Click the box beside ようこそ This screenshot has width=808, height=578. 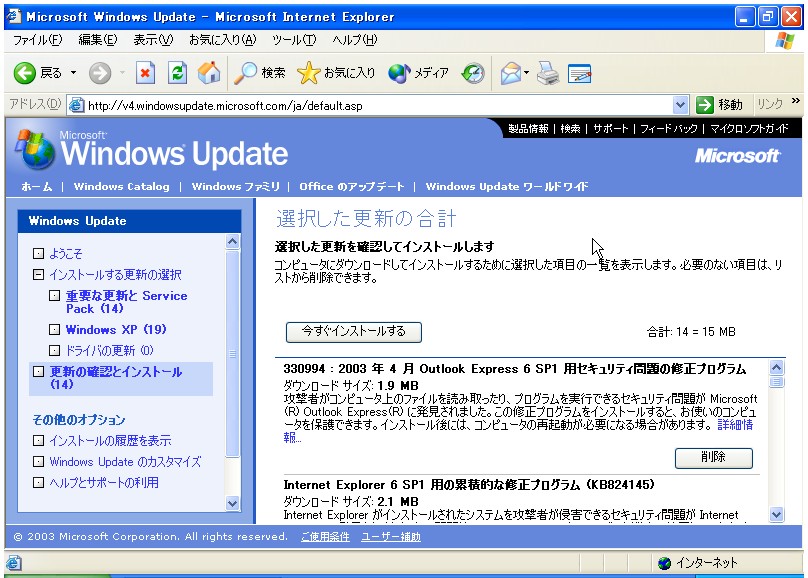(x=38, y=253)
